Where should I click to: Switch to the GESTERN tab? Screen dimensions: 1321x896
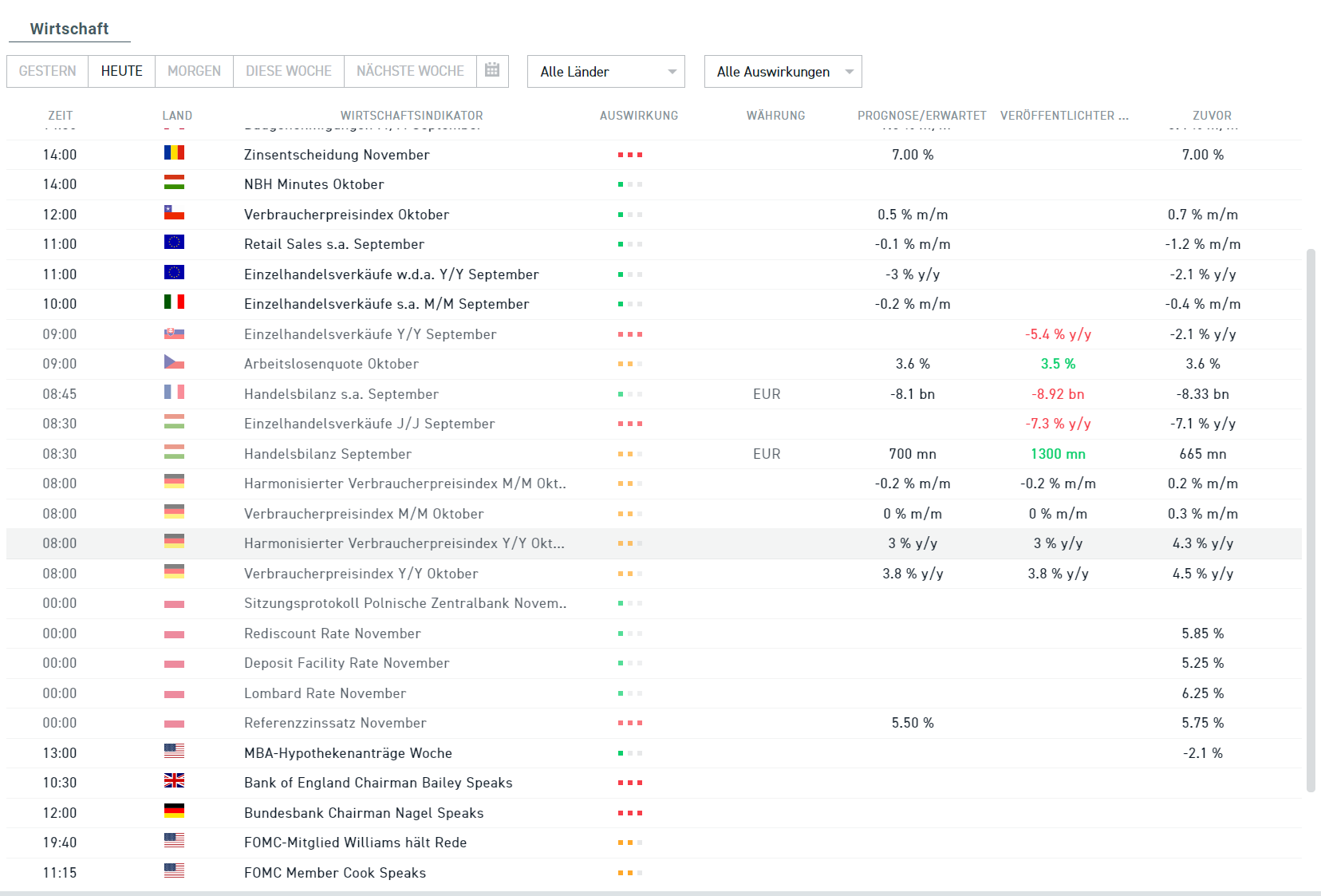pos(48,71)
